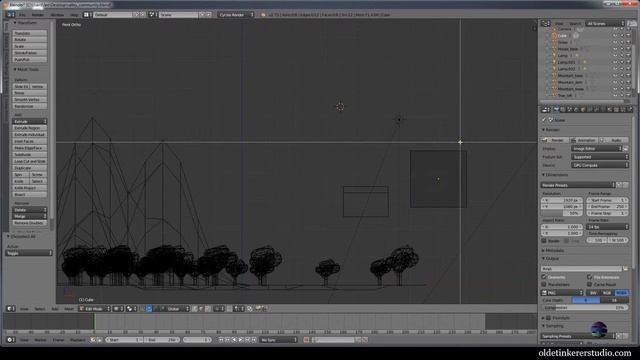This screenshot has width=640, height=360.
Task: Click the Translate button
Action: pyautogui.click(x=29, y=33)
